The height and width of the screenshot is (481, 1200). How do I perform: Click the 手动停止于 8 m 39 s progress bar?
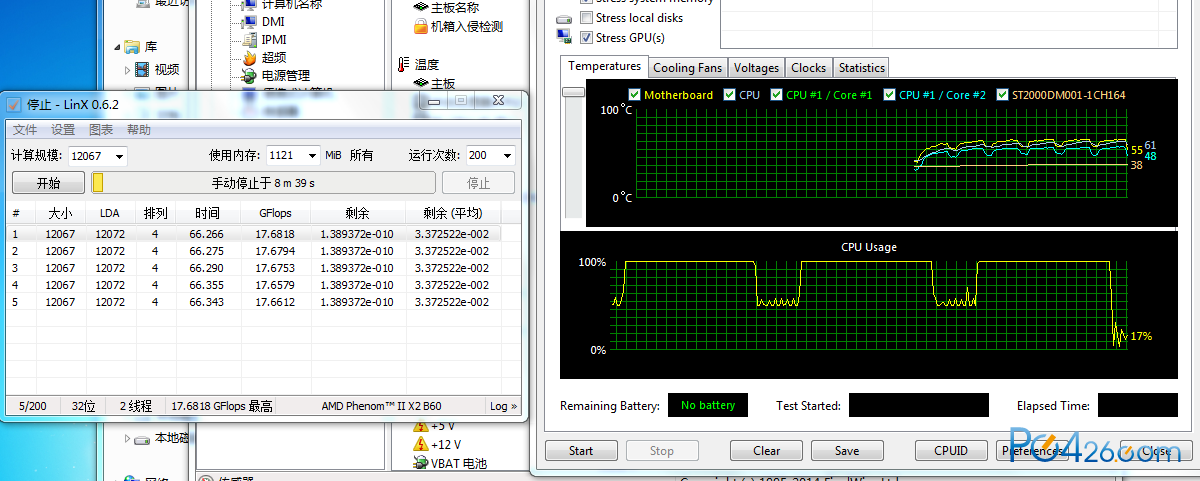(x=264, y=183)
